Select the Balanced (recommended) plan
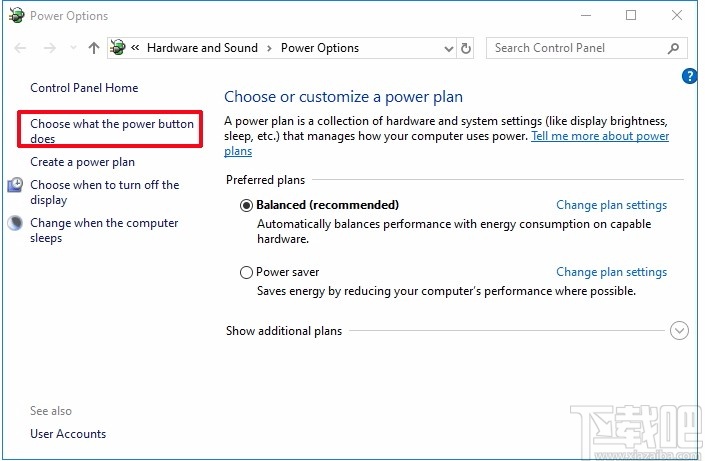 [x=247, y=205]
